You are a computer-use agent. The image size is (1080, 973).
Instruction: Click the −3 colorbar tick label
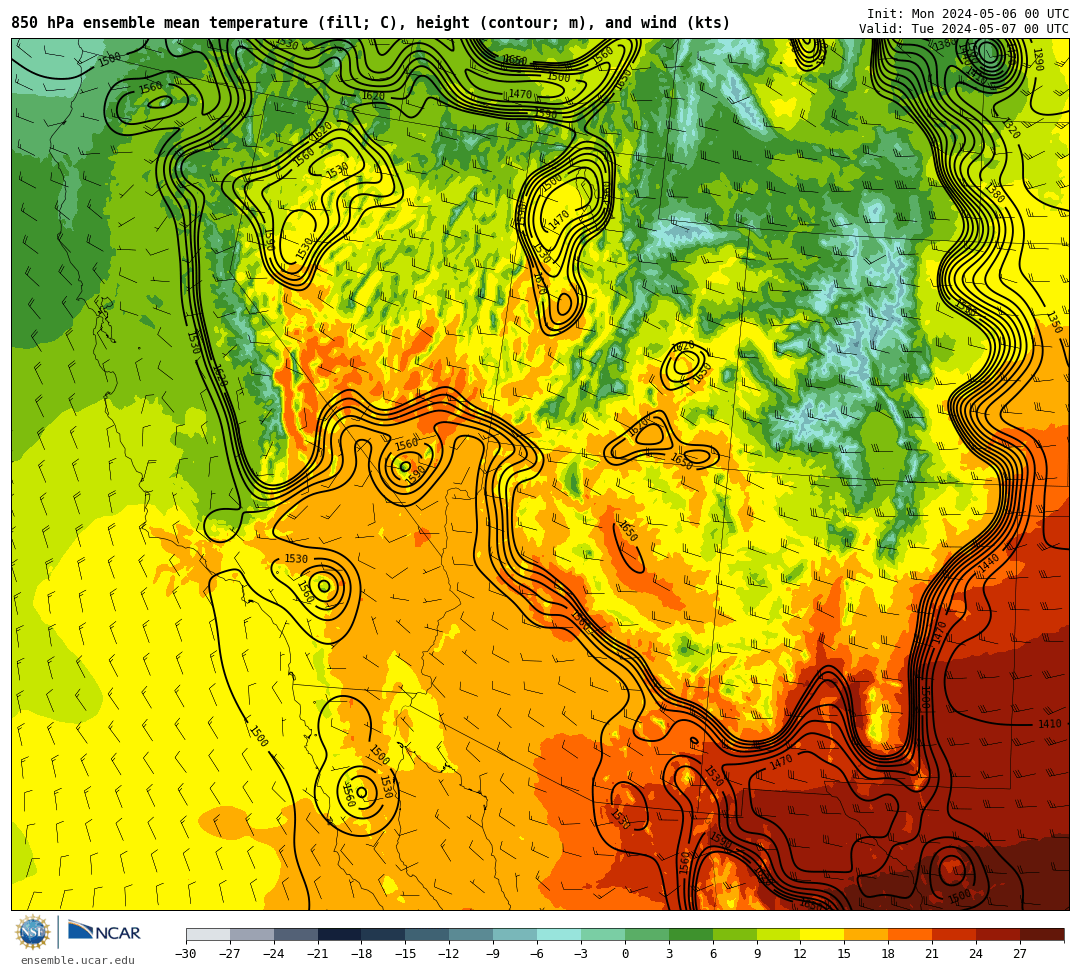click(x=581, y=954)
